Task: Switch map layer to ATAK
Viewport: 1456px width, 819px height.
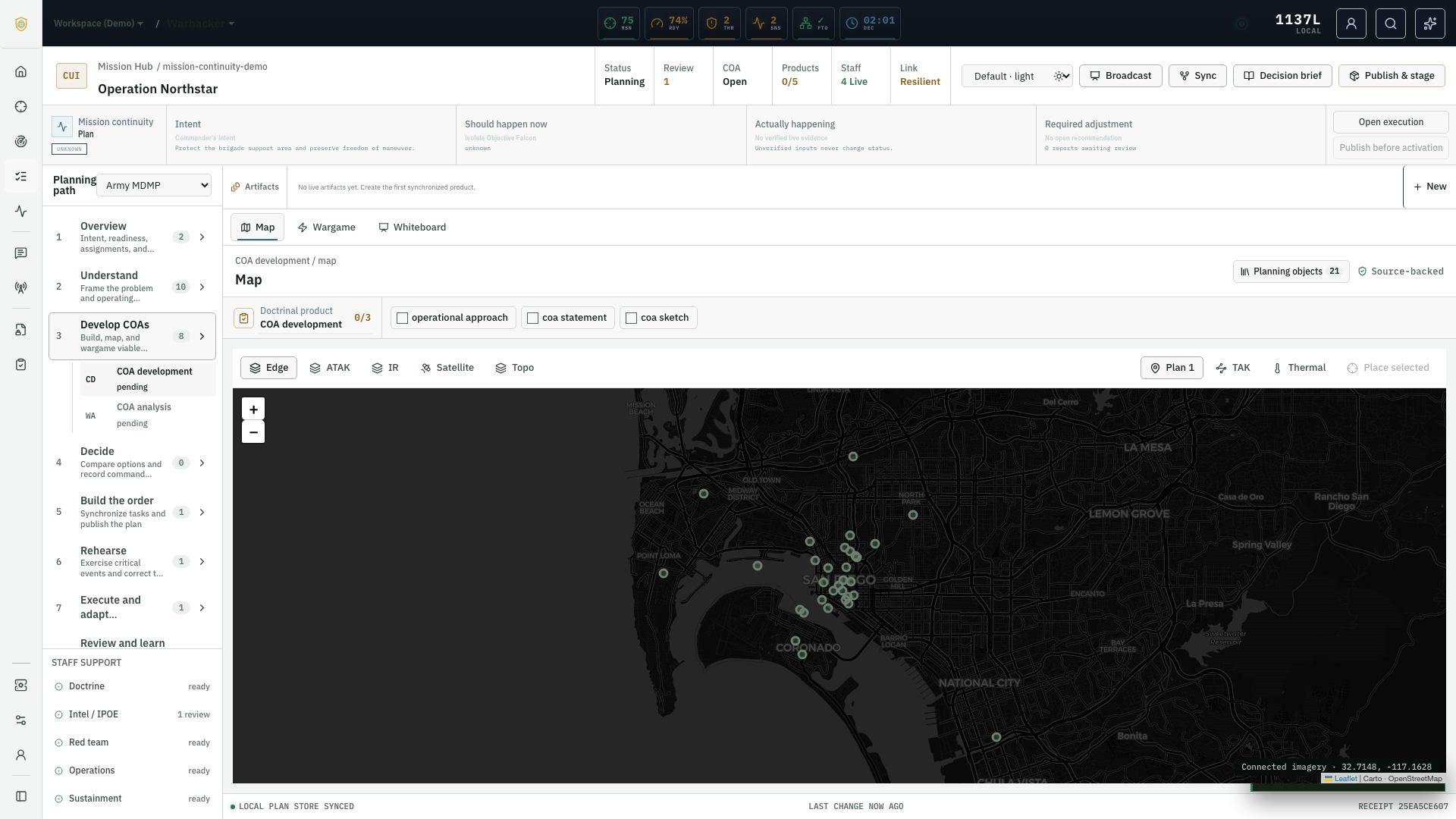Action: pos(330,368)
